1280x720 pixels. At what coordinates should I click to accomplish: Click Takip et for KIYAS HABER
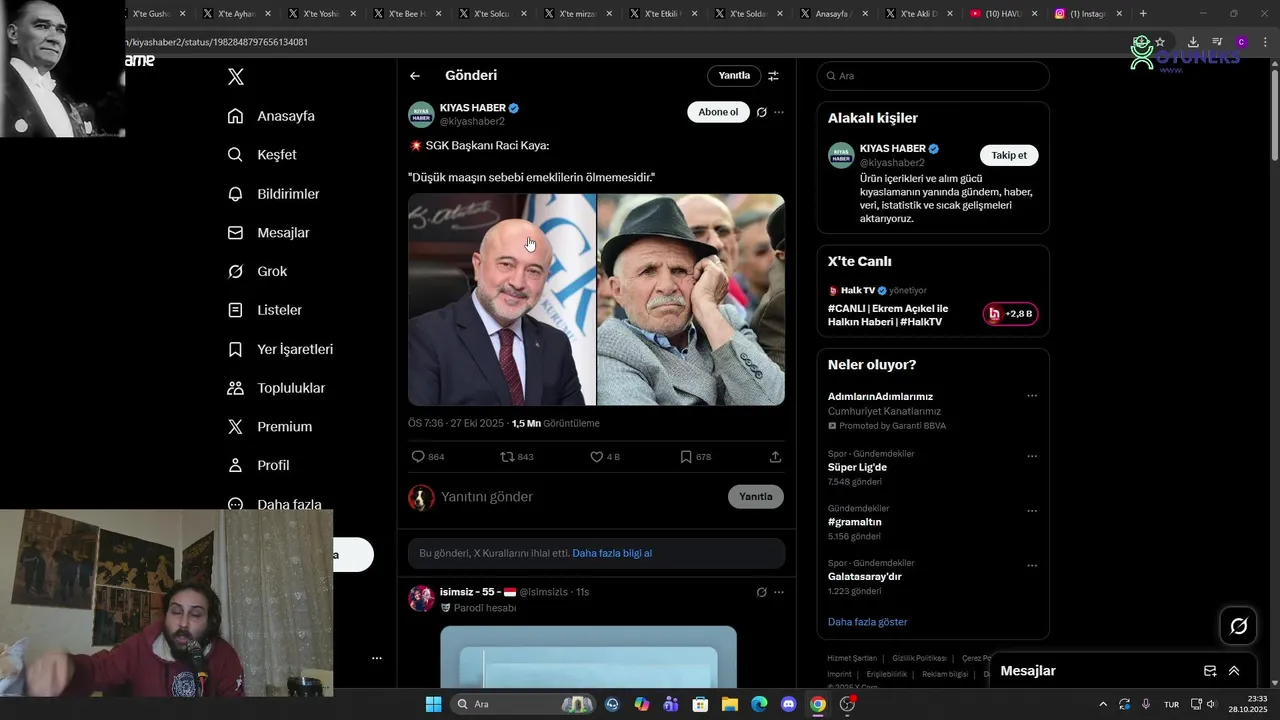click(x=1009, y=155)
